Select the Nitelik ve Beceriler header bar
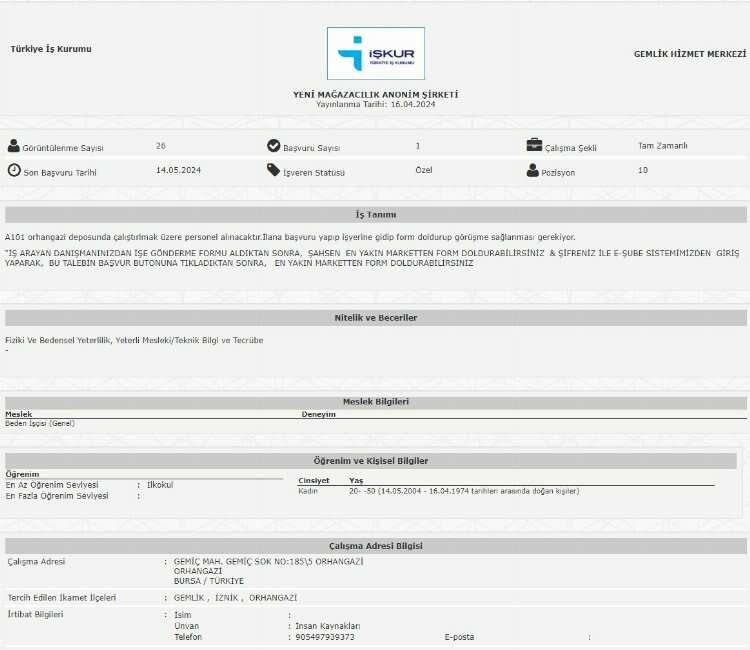750x650 pixels. point(375,318)
